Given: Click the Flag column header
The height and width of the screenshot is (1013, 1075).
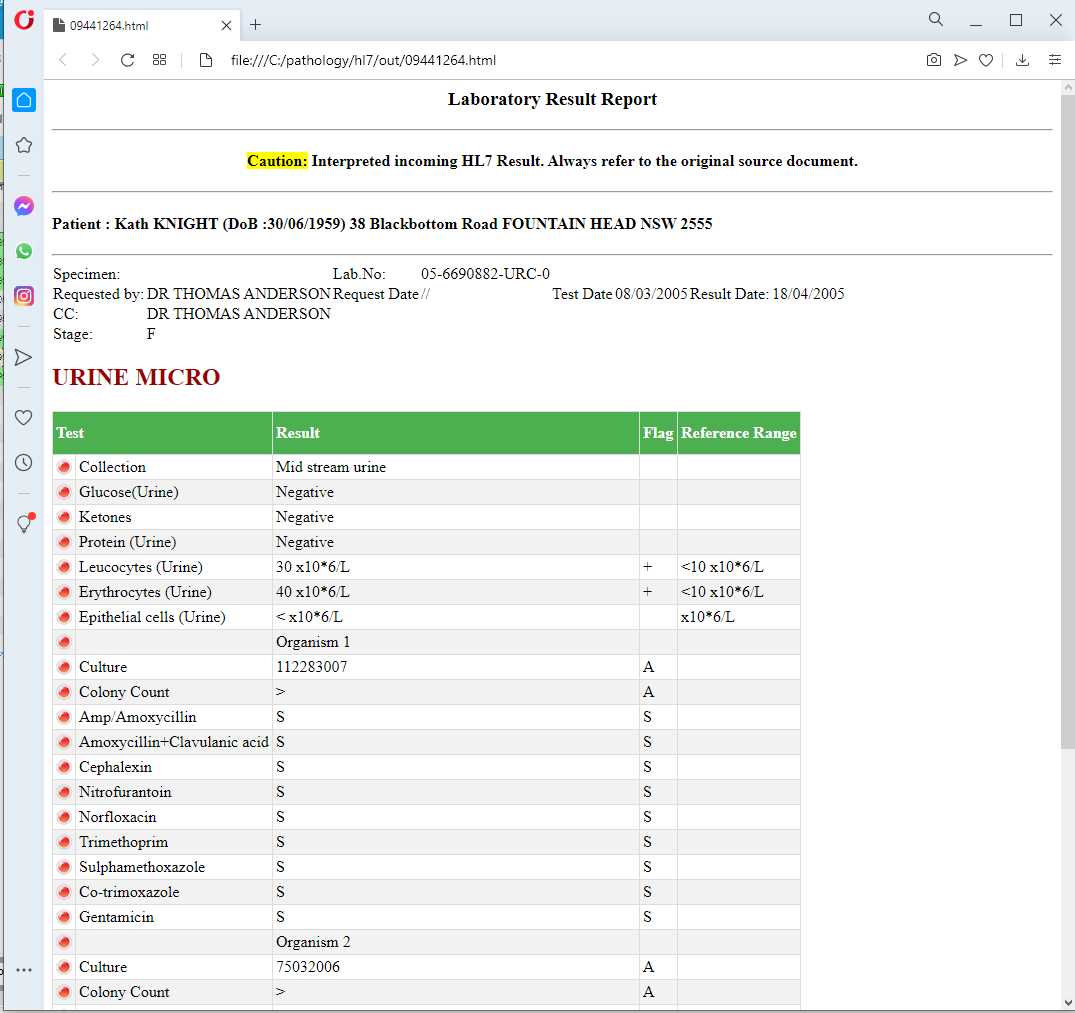Looking at the screenshot, I should [658, 432].
